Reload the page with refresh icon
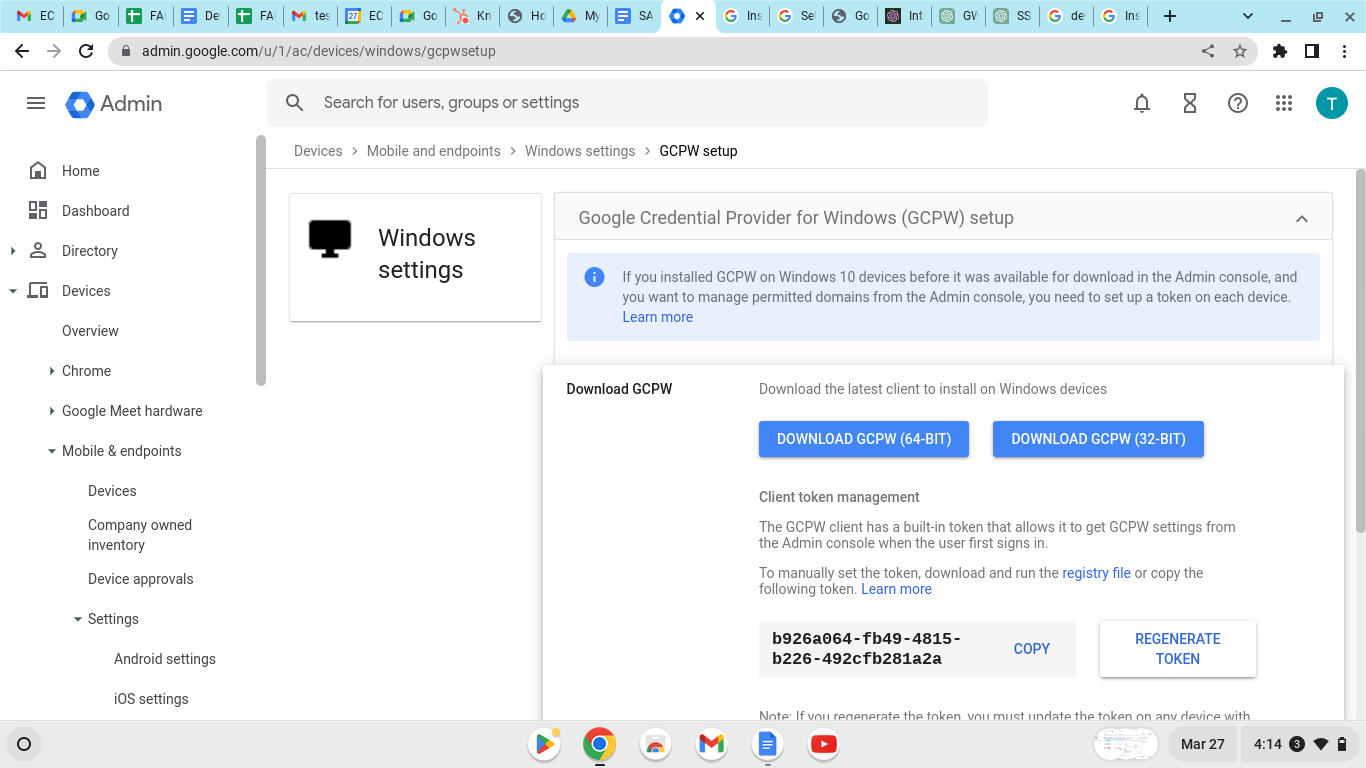 [x=86, y=51]
